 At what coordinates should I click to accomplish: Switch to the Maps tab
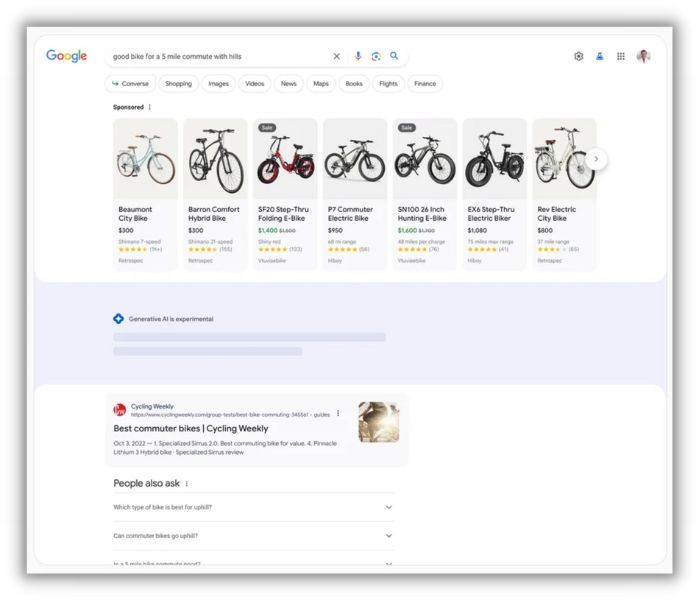pos(321,84)
